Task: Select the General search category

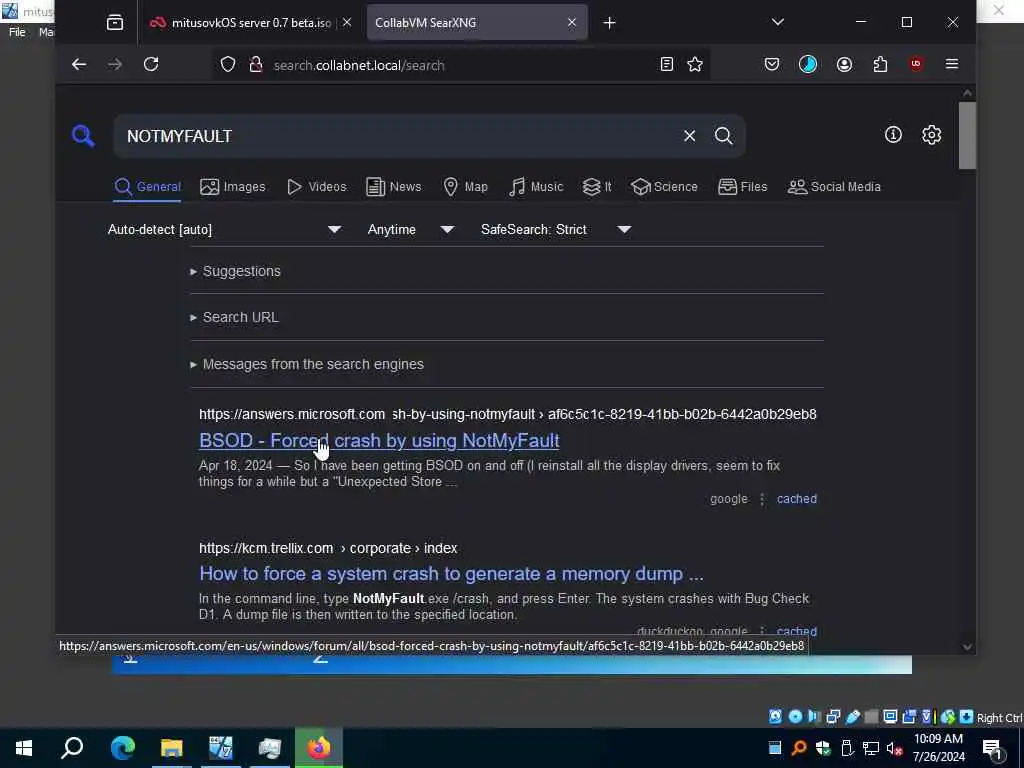Action: 148,187
